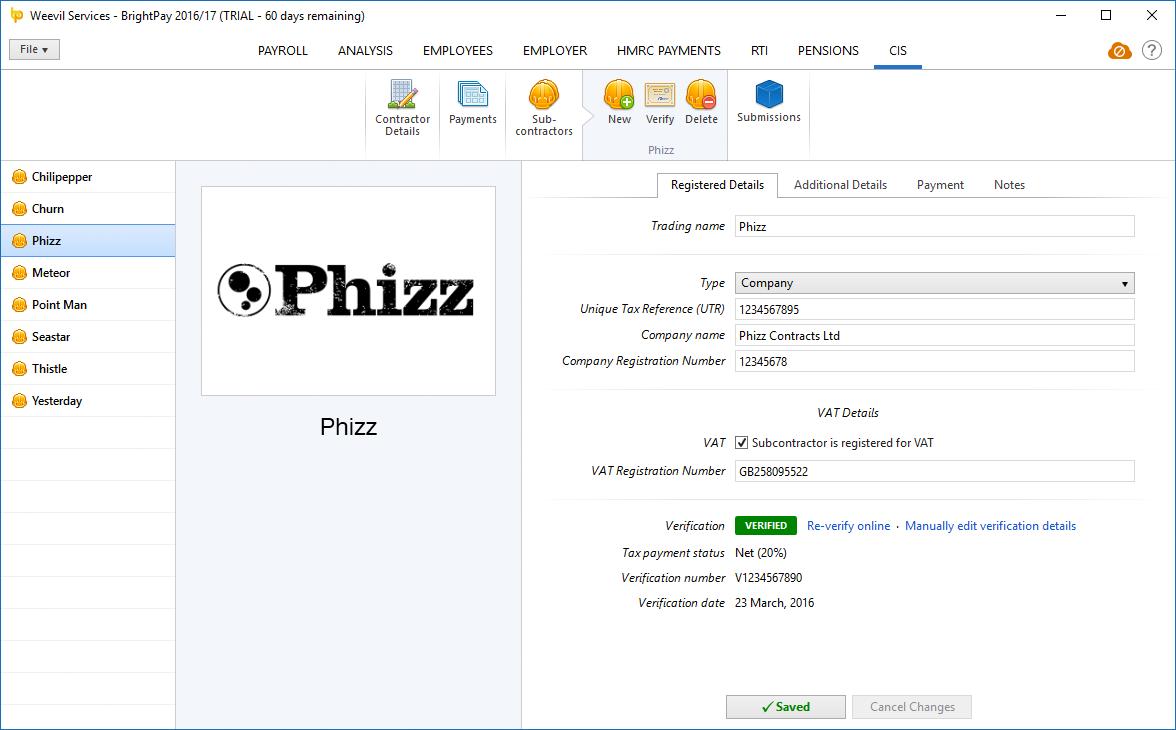Switch to the PAYROLL tab

(x=283, y=51)
